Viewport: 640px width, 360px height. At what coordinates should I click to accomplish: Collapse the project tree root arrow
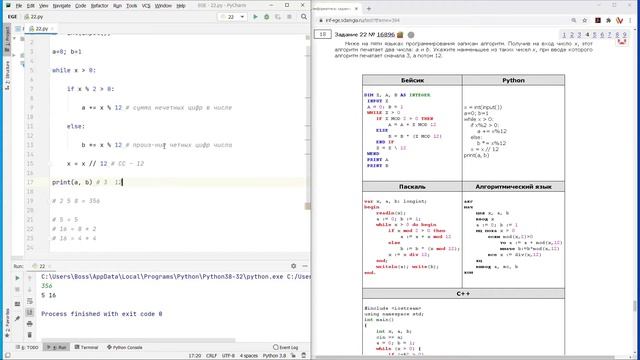(x=15, y=38)
